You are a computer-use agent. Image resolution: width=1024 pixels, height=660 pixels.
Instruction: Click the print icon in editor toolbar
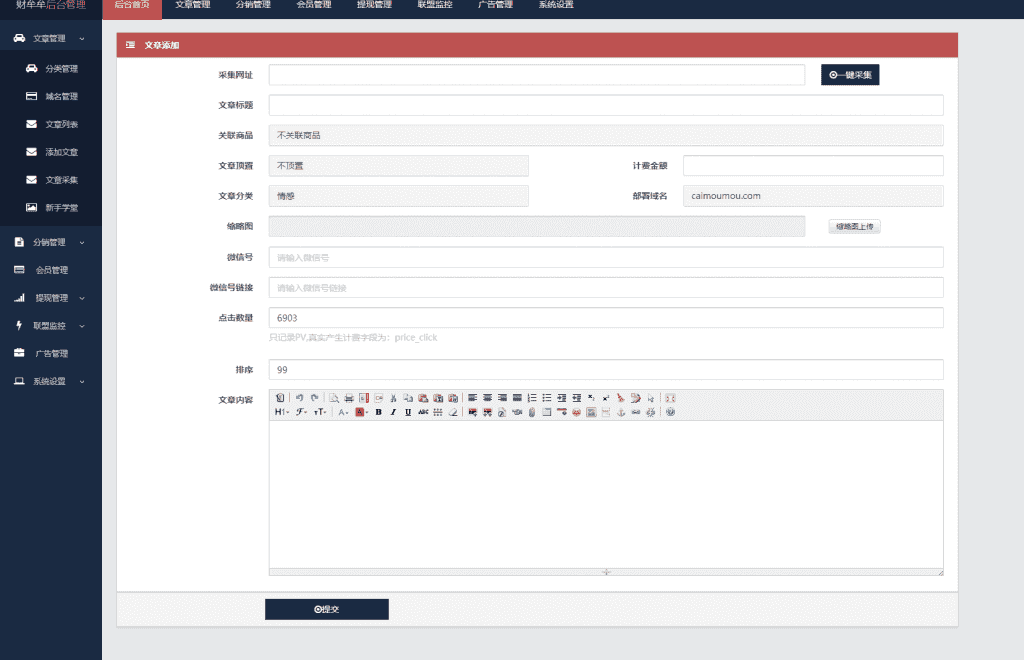click(349, 397)
